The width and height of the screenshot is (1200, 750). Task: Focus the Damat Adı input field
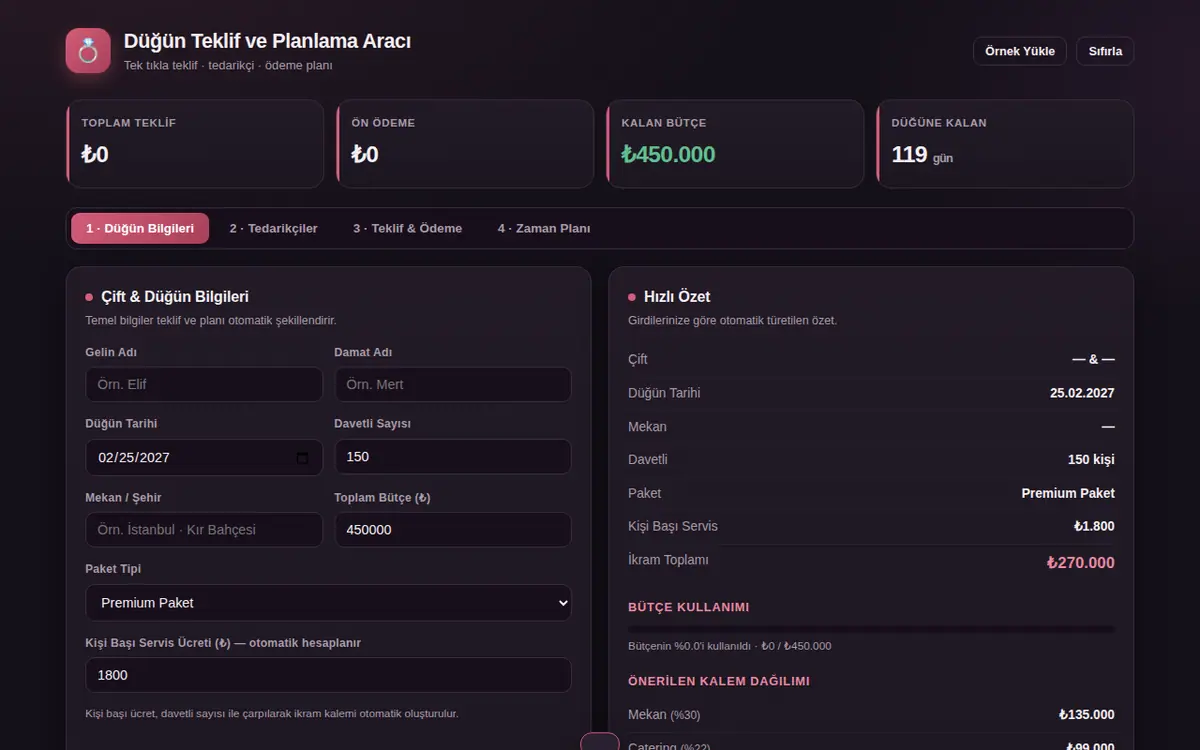tap(453, 384)
